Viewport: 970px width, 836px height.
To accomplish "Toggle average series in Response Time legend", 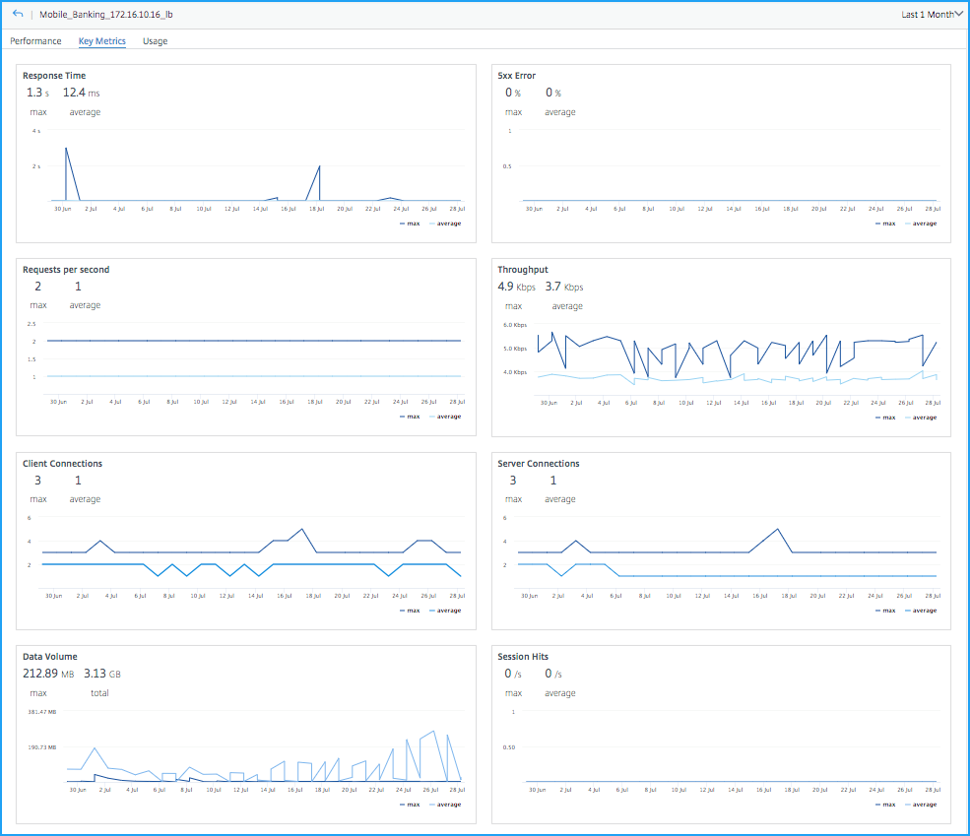I will coord(445,223).
